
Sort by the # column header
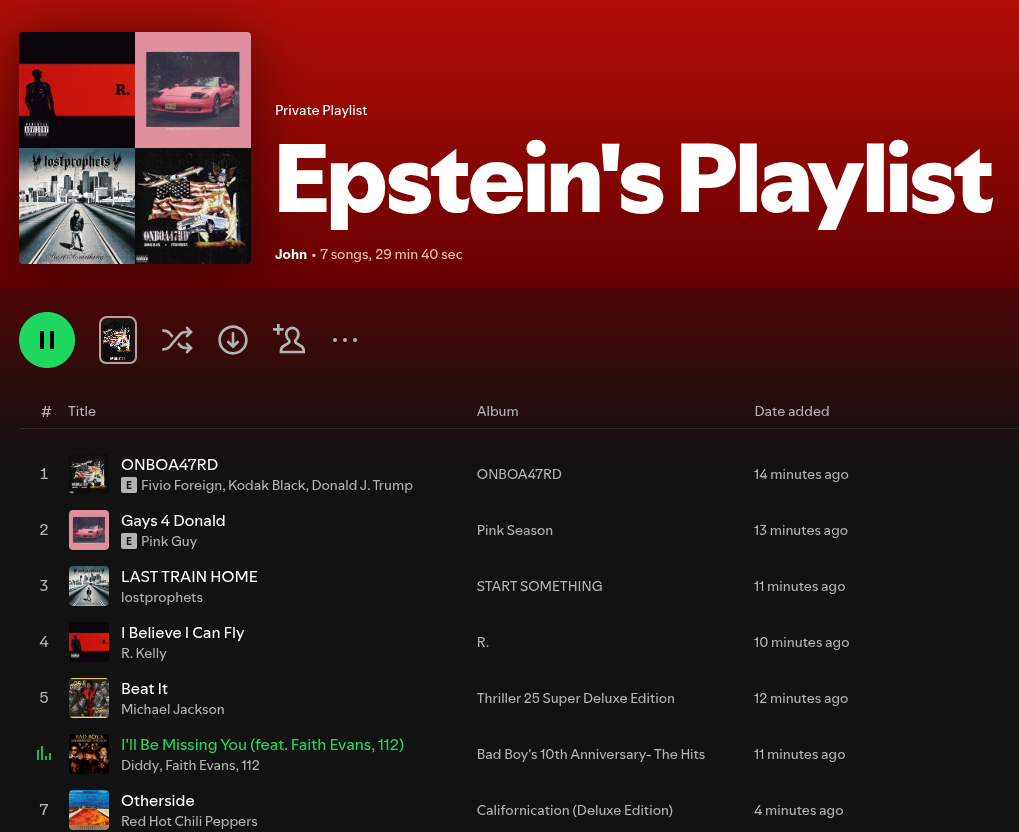click(45, 411)
